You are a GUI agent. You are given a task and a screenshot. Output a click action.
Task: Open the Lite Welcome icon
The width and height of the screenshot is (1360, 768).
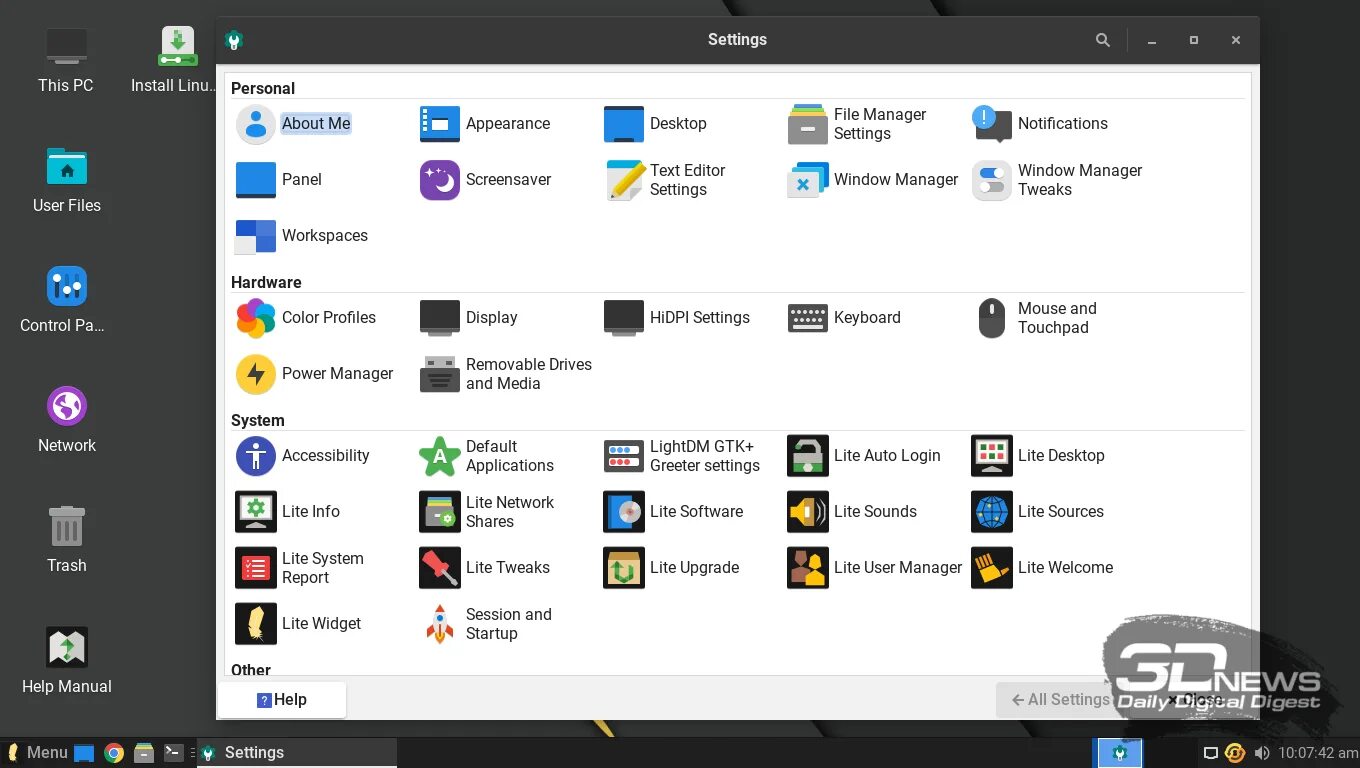(x=992, y=568)
